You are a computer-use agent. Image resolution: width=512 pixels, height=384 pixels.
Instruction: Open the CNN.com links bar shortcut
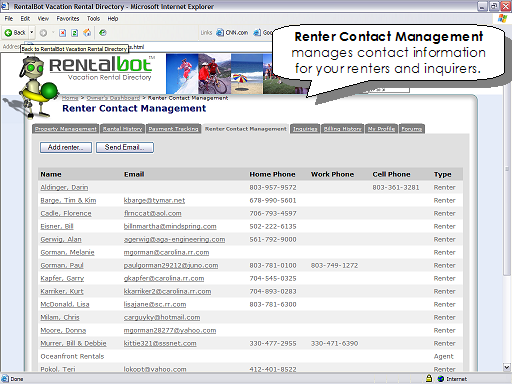(232, 33)
